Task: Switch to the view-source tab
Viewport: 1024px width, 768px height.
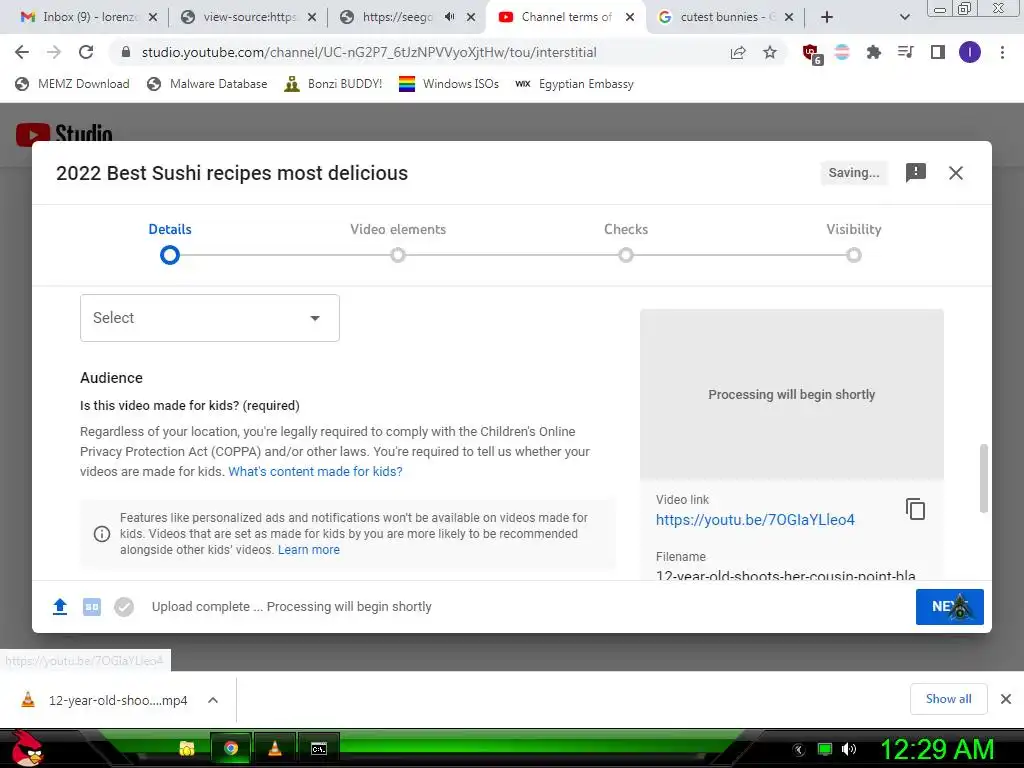Action: (x=249, y=17)
